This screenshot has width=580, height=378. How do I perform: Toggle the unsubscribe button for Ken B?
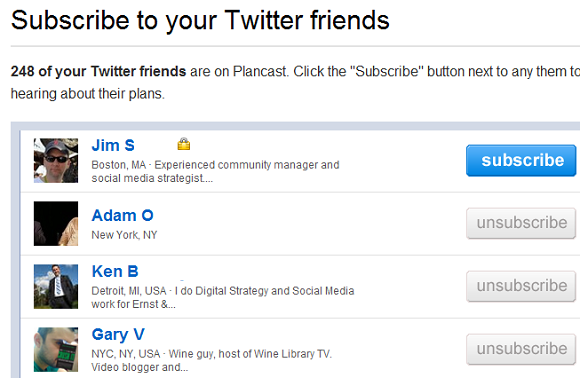pyautogui.click(x=521, y=286)
